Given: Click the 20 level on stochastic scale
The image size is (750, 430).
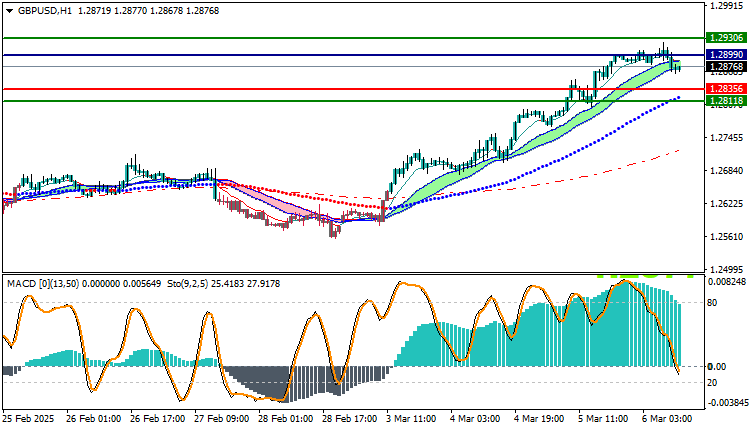Looking at the screenshot, I should [712, 383].
